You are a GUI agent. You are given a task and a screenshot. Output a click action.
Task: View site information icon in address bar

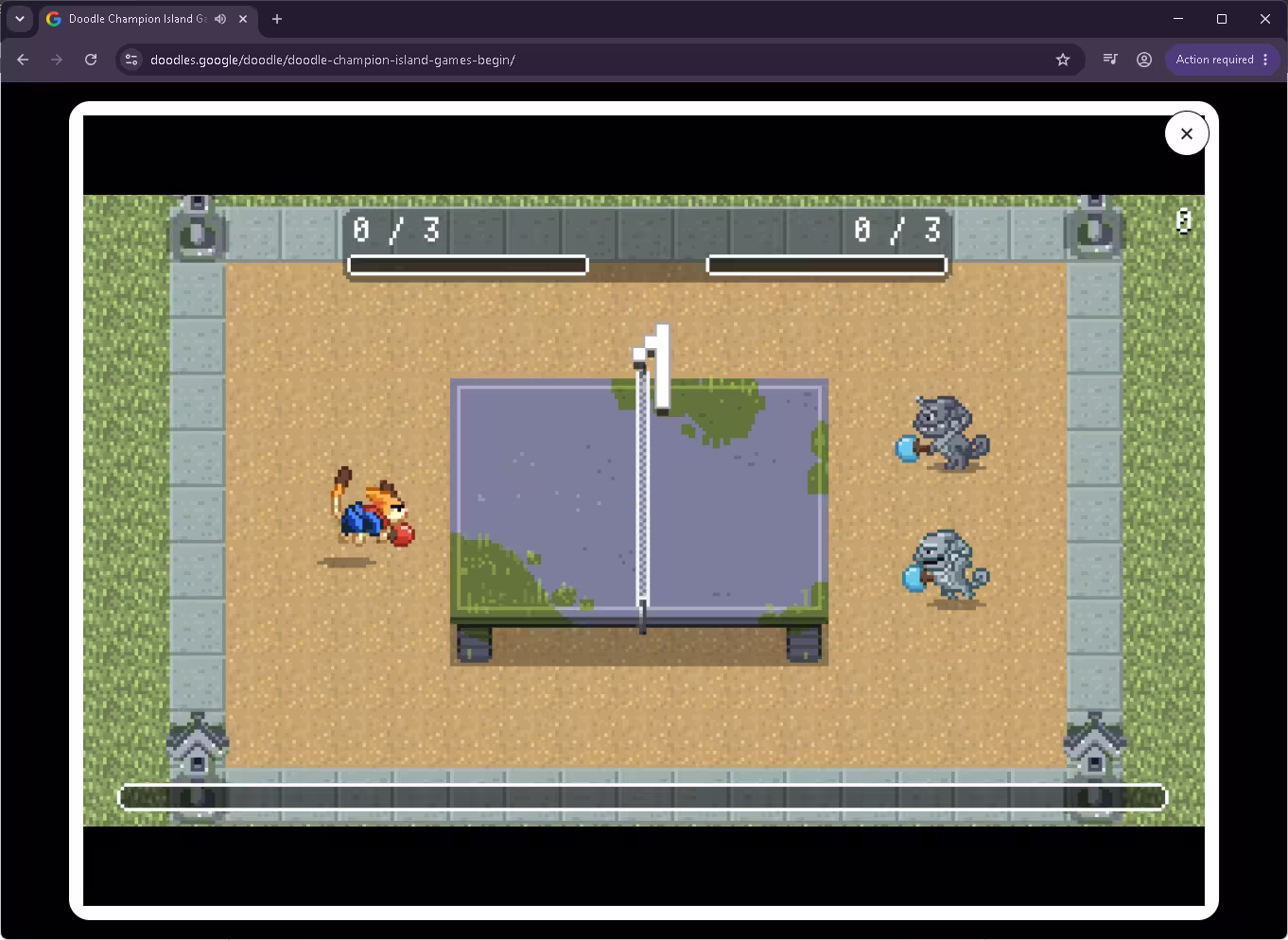pyautogui.click(x=131, y=60)
